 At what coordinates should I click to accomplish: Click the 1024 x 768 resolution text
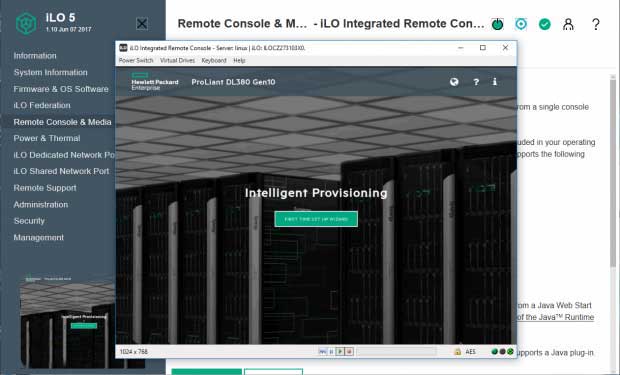tap(134, 351)
